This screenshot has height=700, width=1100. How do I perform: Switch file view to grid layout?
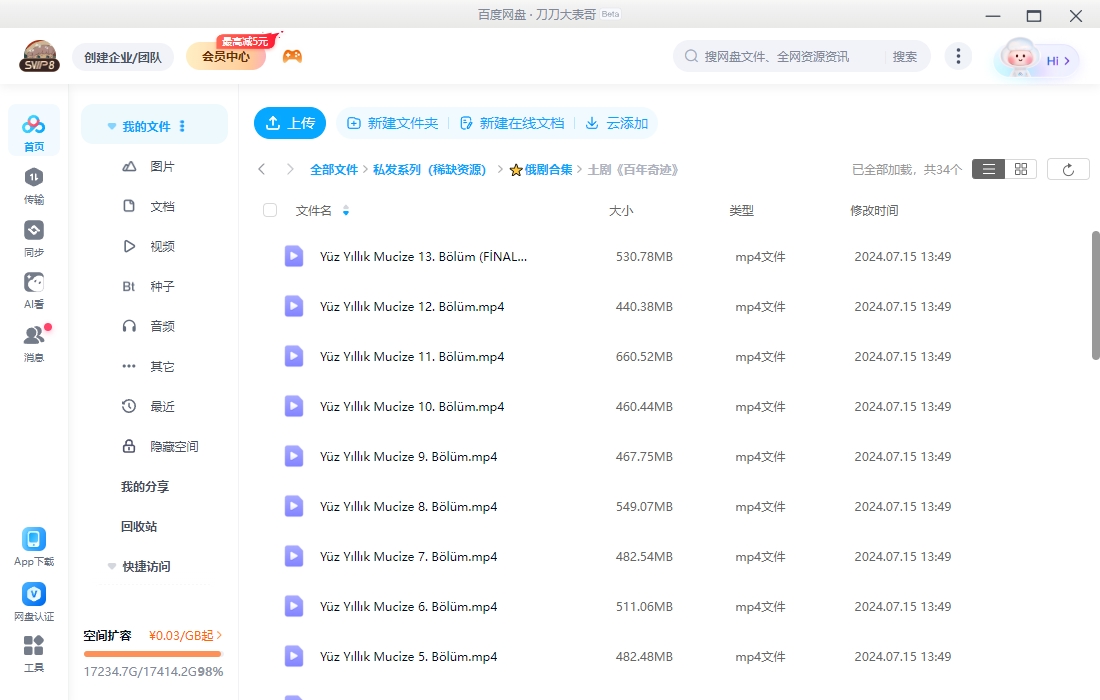pyautogui.click(x=1020, y=169)
